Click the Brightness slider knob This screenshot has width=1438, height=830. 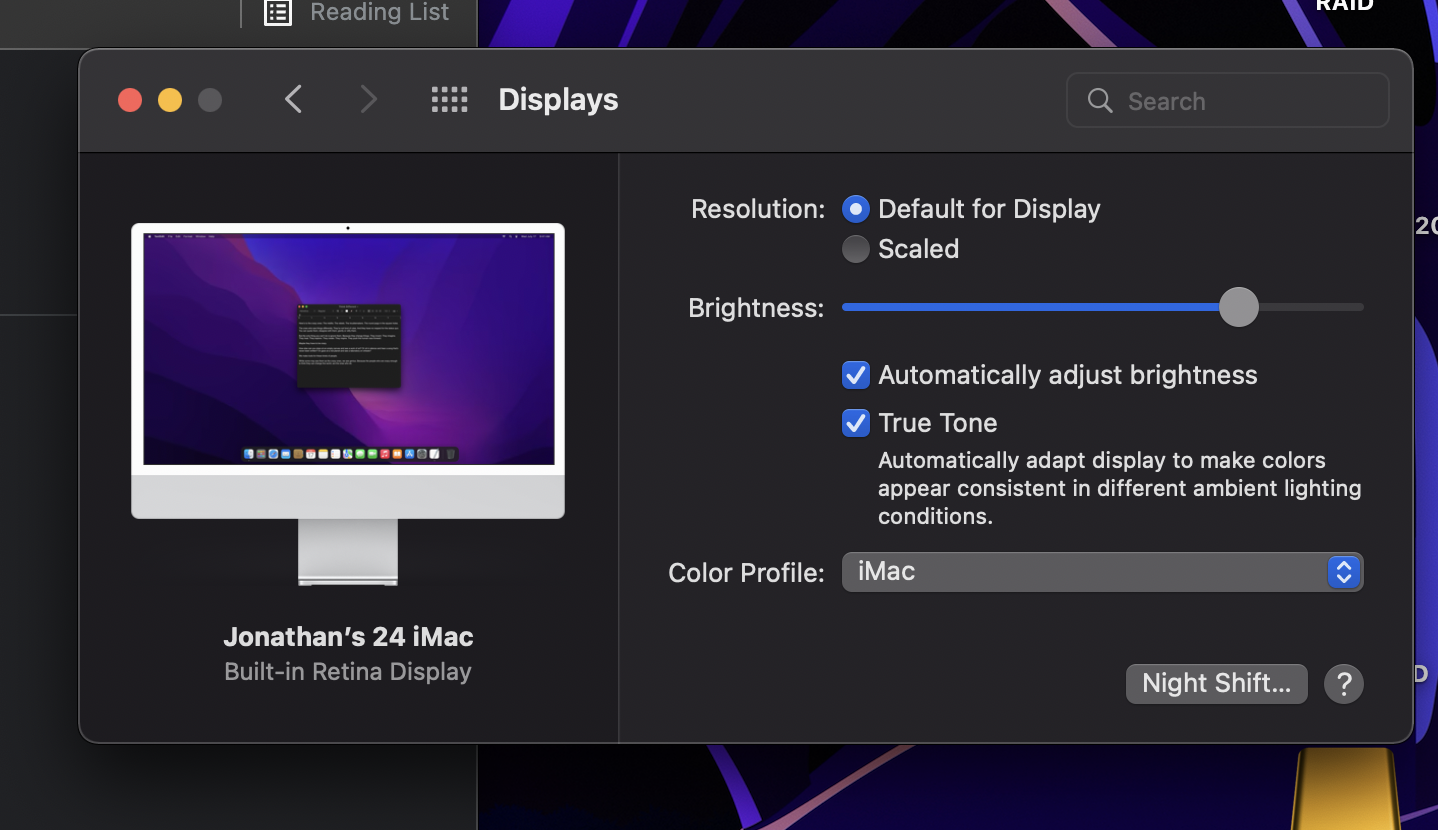(1239, 307)
